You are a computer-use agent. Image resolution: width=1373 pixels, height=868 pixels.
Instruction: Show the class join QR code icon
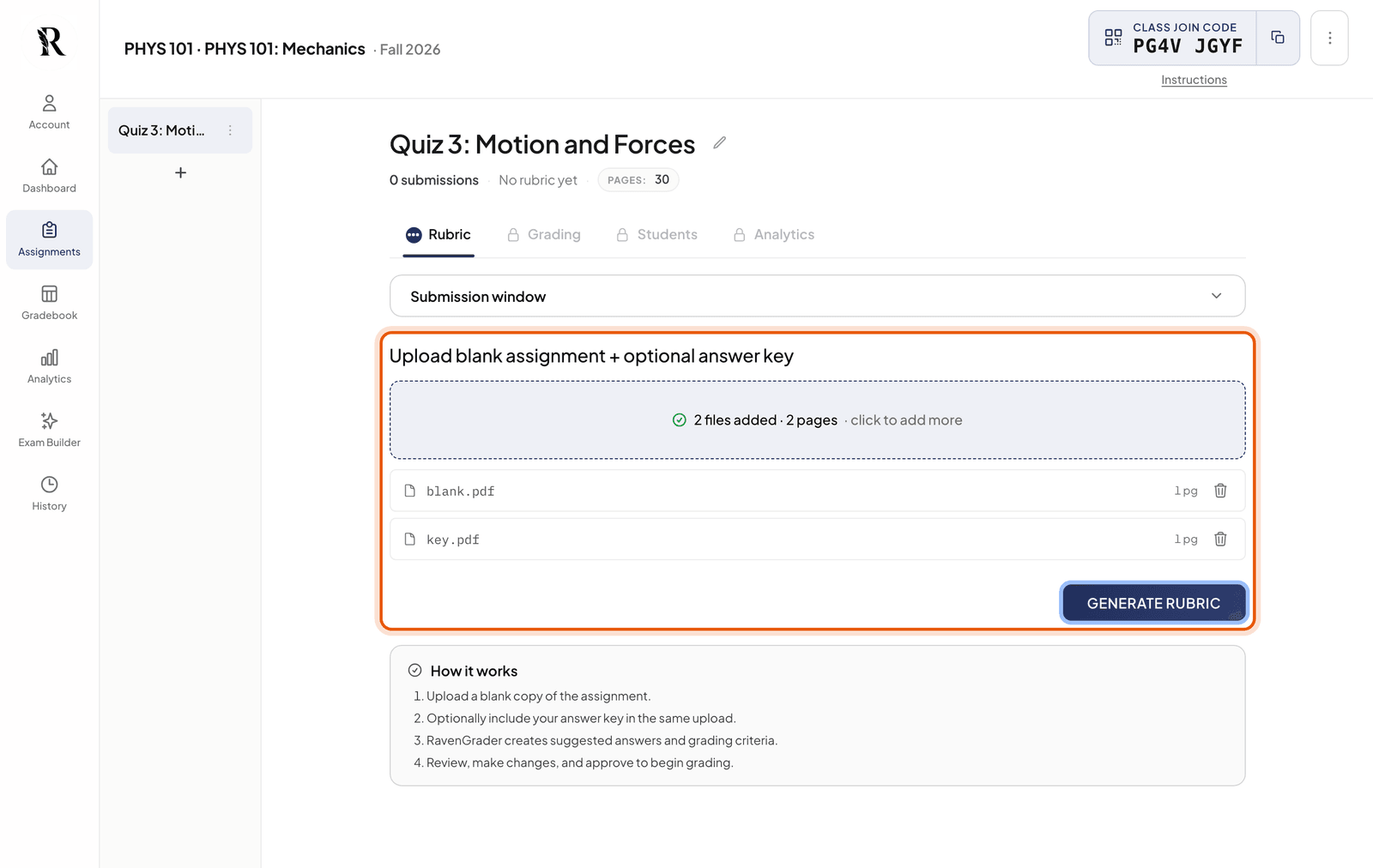(1113, 38)
